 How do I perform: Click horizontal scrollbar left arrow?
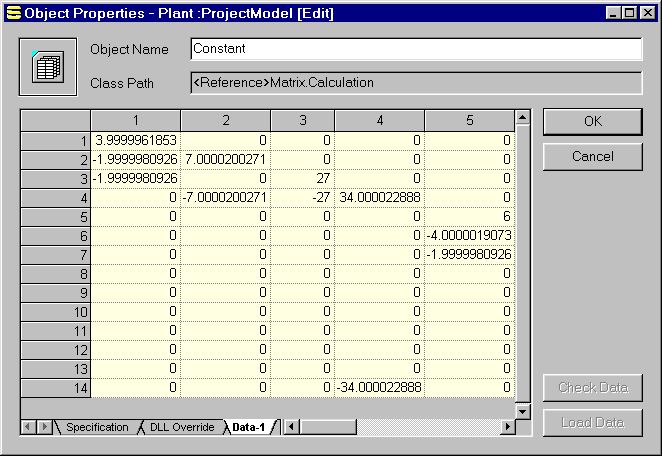tap(290, 427)
